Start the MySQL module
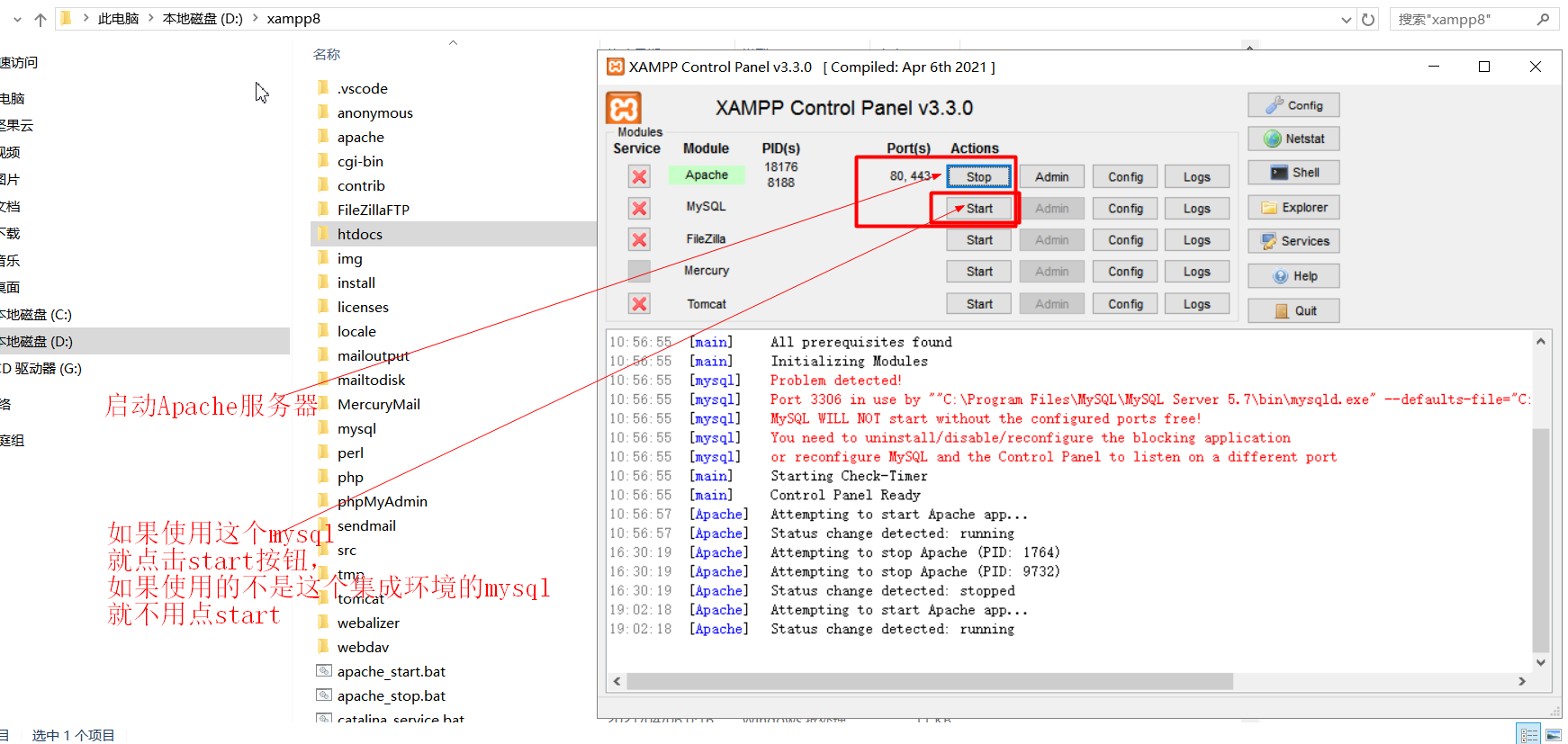Image resolution: width=1568 pixels, height=744 pixels. click(x=978, y=209)
